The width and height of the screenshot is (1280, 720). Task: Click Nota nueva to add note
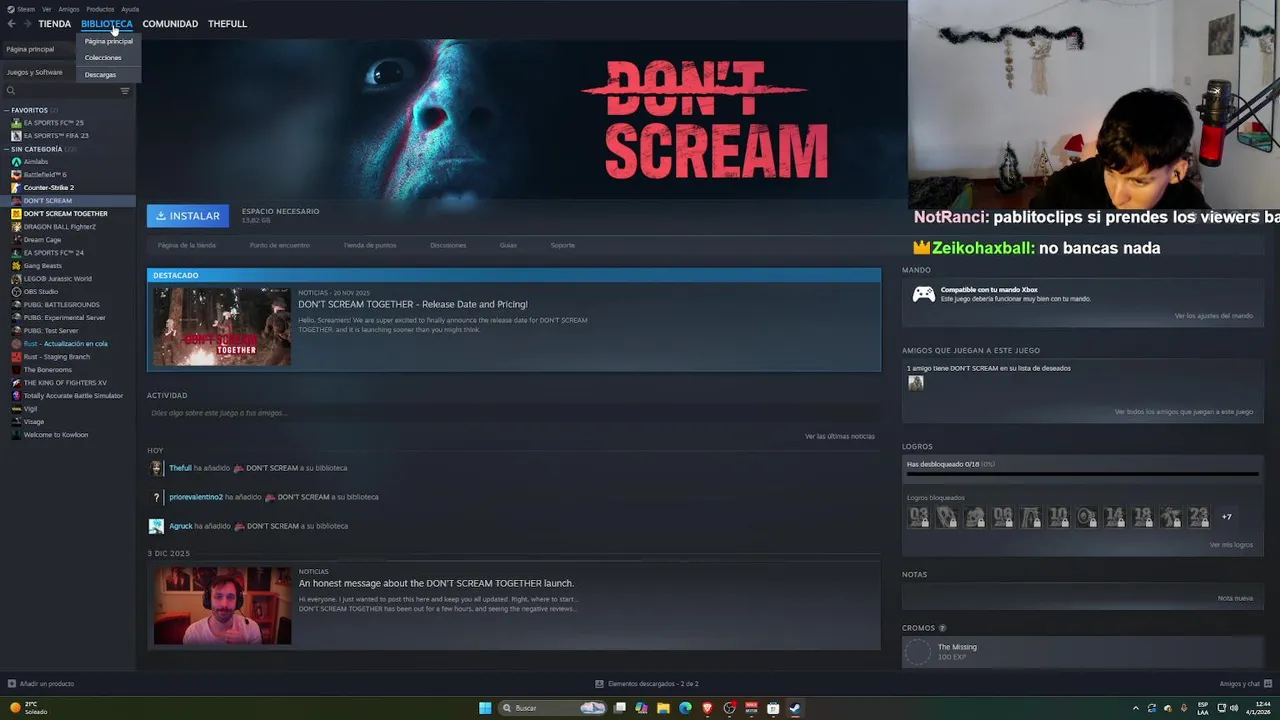[1235, 598]
